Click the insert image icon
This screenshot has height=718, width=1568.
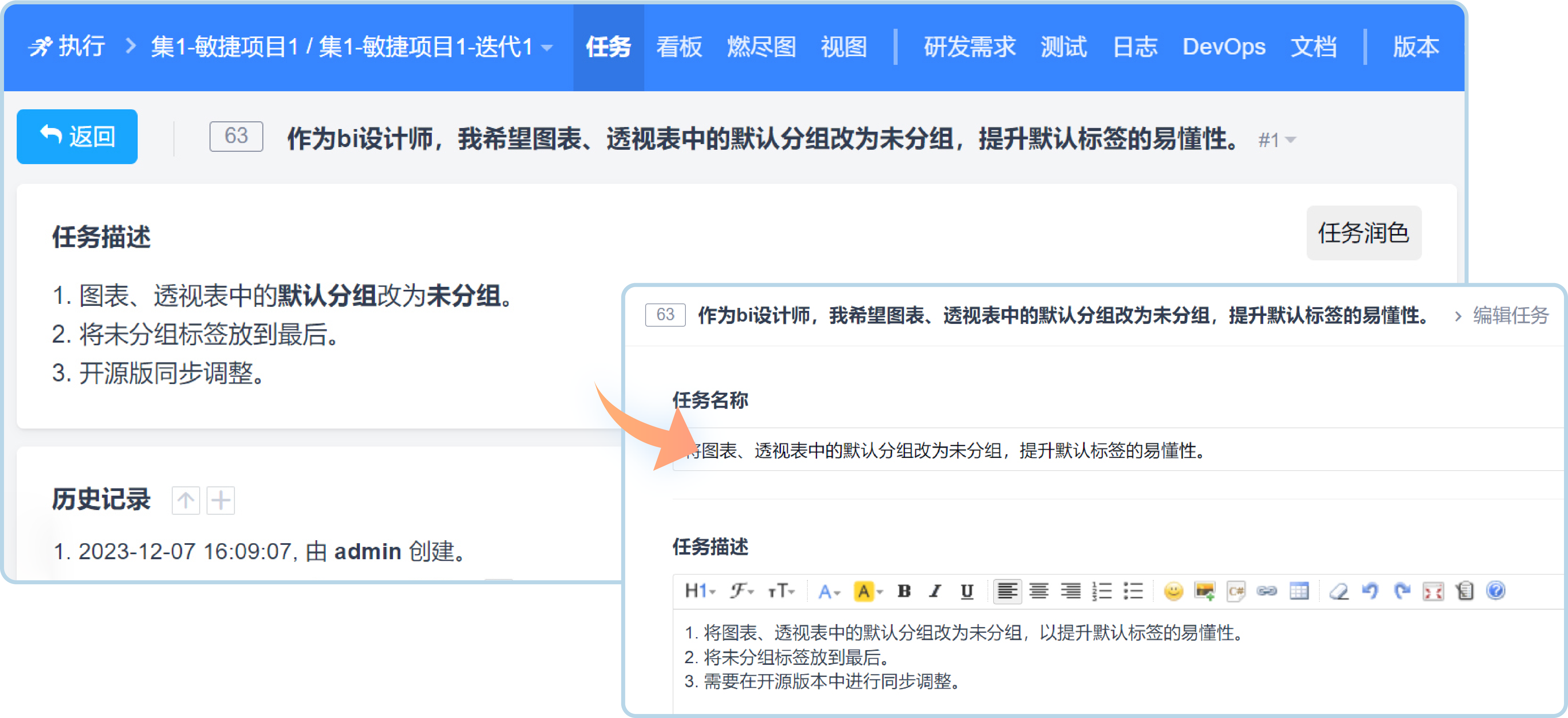pyautogui.click(x=1205, y=591)
